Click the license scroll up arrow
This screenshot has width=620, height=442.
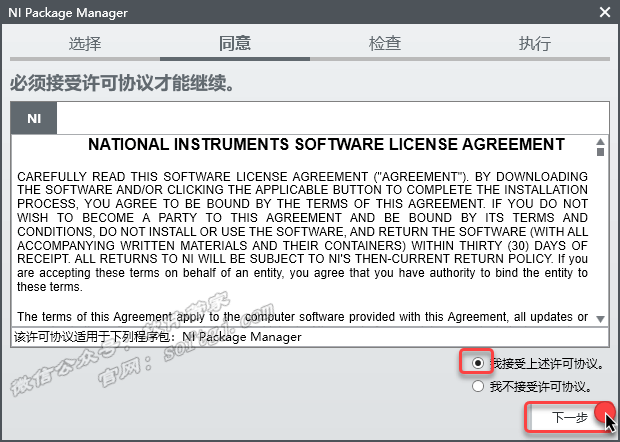pyautogui.click(x=600, y=142)
